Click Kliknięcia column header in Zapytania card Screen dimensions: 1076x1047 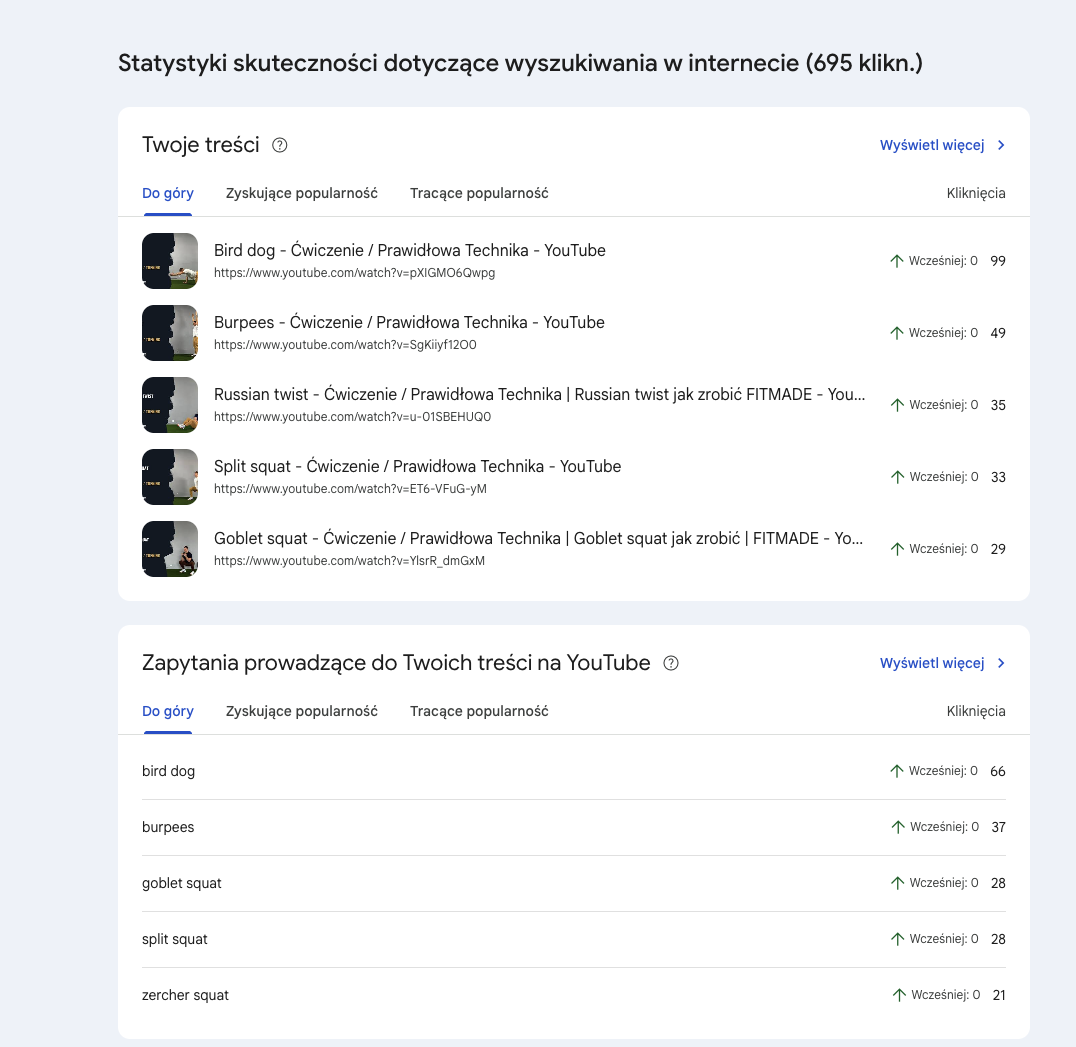click(976, 711)
